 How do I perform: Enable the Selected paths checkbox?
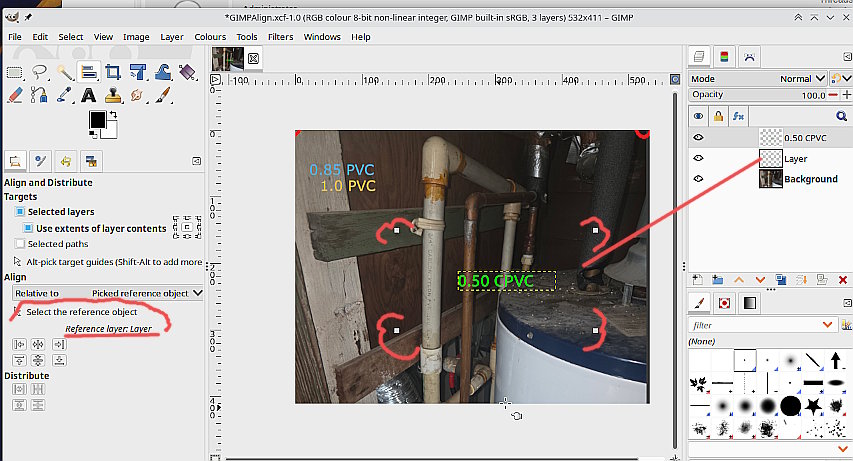tap(20, 244)
